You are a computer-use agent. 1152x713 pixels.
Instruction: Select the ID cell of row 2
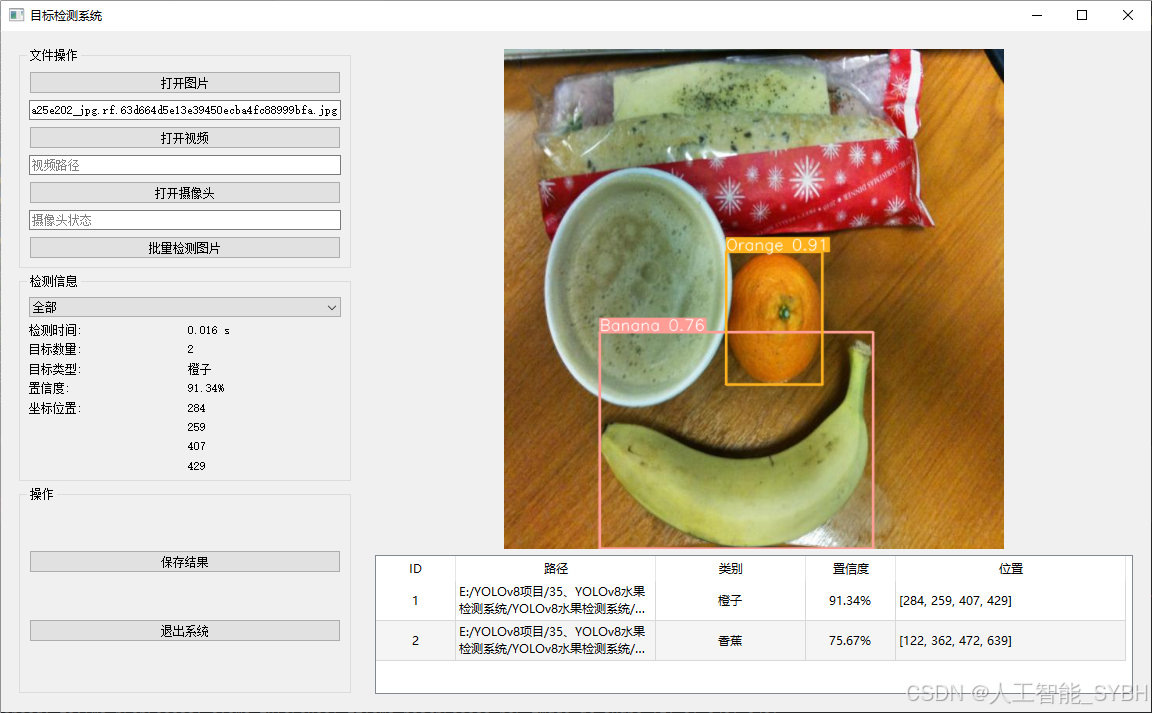click(x=415, y=640)
